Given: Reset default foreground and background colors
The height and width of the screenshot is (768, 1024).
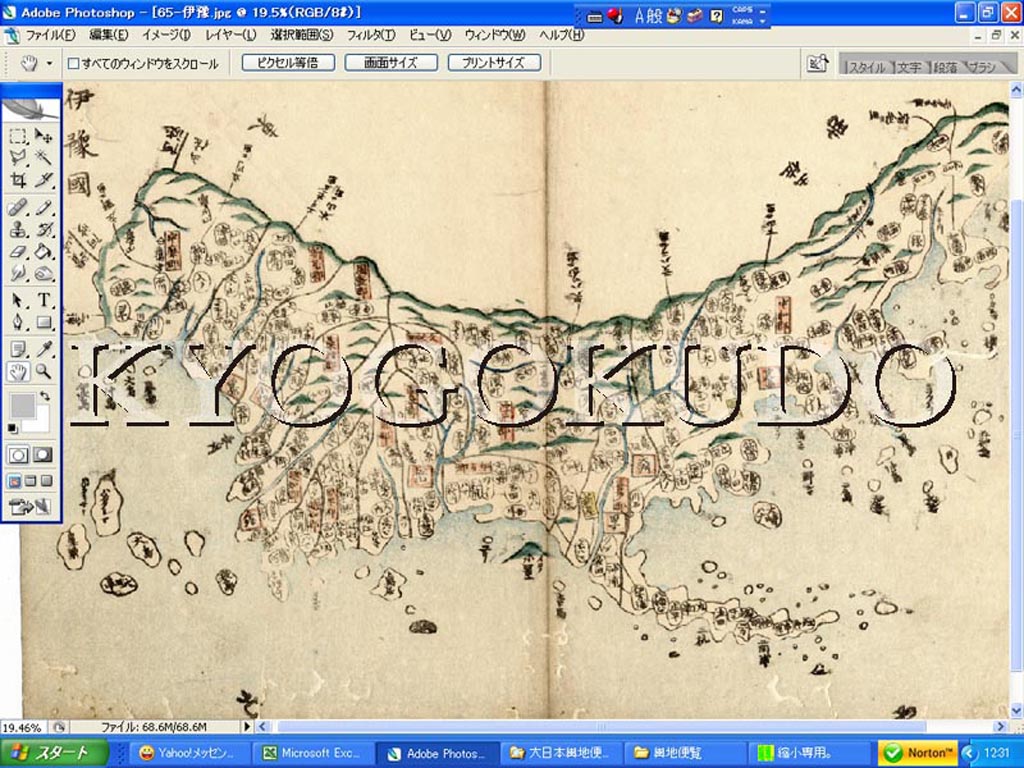Looking at the screenshot, I should [12, 428].
